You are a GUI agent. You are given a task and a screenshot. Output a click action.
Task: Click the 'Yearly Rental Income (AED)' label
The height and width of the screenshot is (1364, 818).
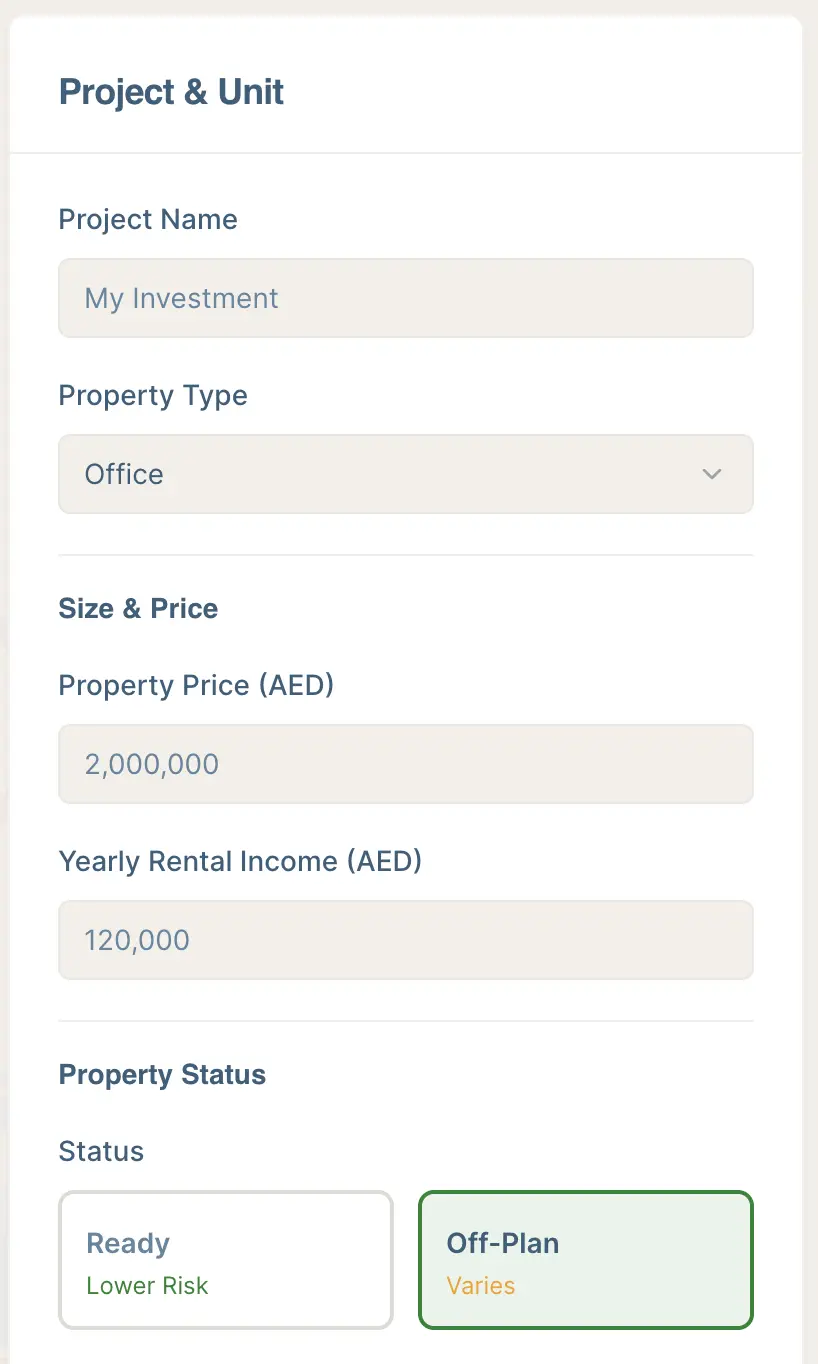tap(240, 862)
